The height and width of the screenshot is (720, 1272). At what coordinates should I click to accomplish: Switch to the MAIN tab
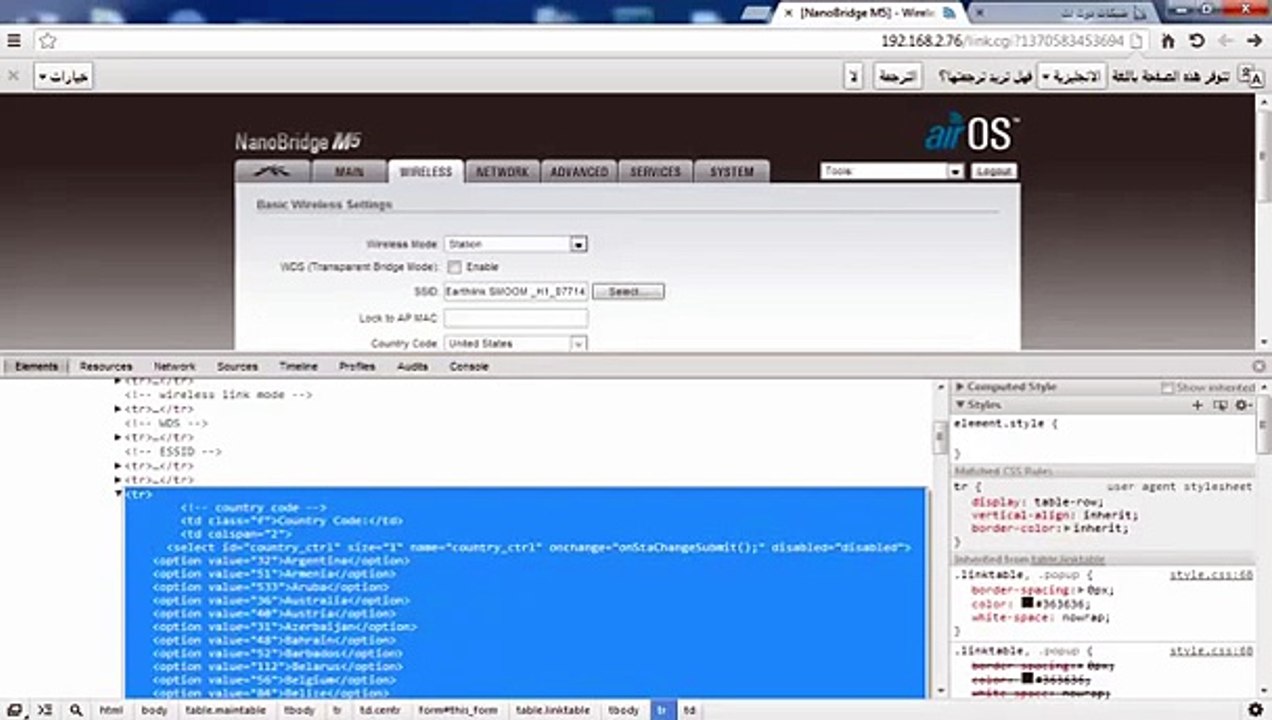(349, 172)
